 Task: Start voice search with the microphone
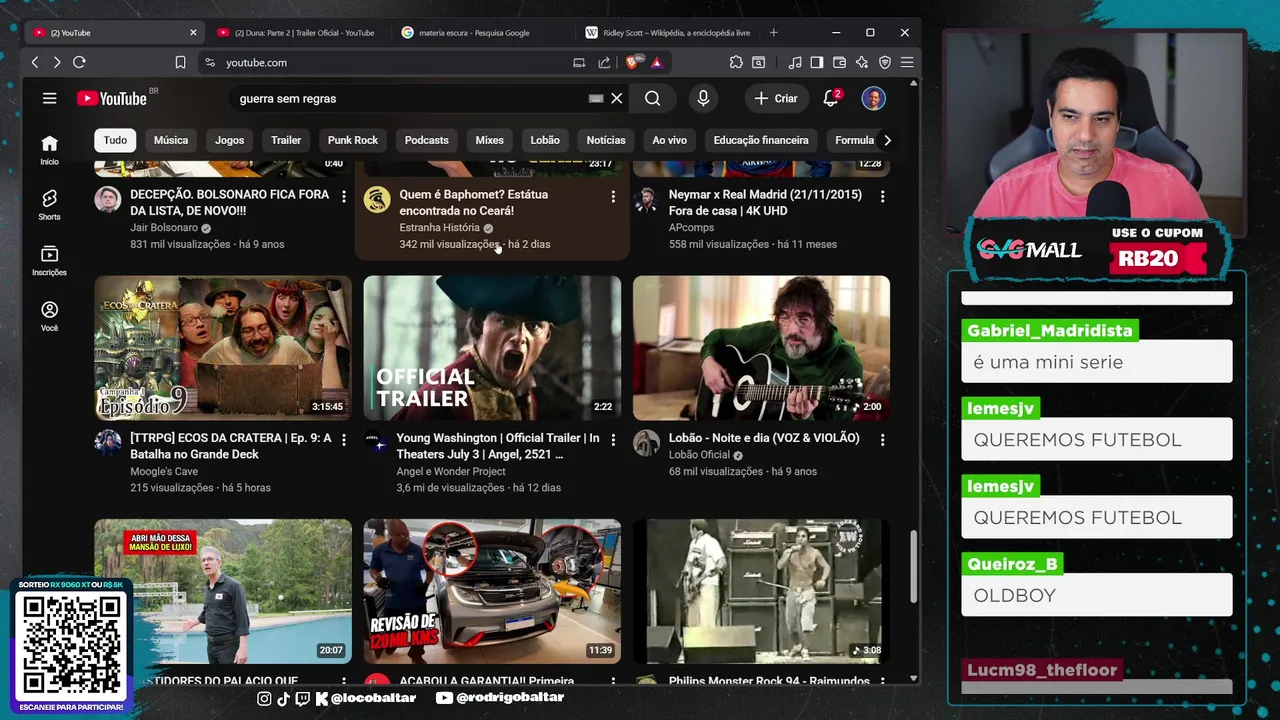tap(703, 98)
